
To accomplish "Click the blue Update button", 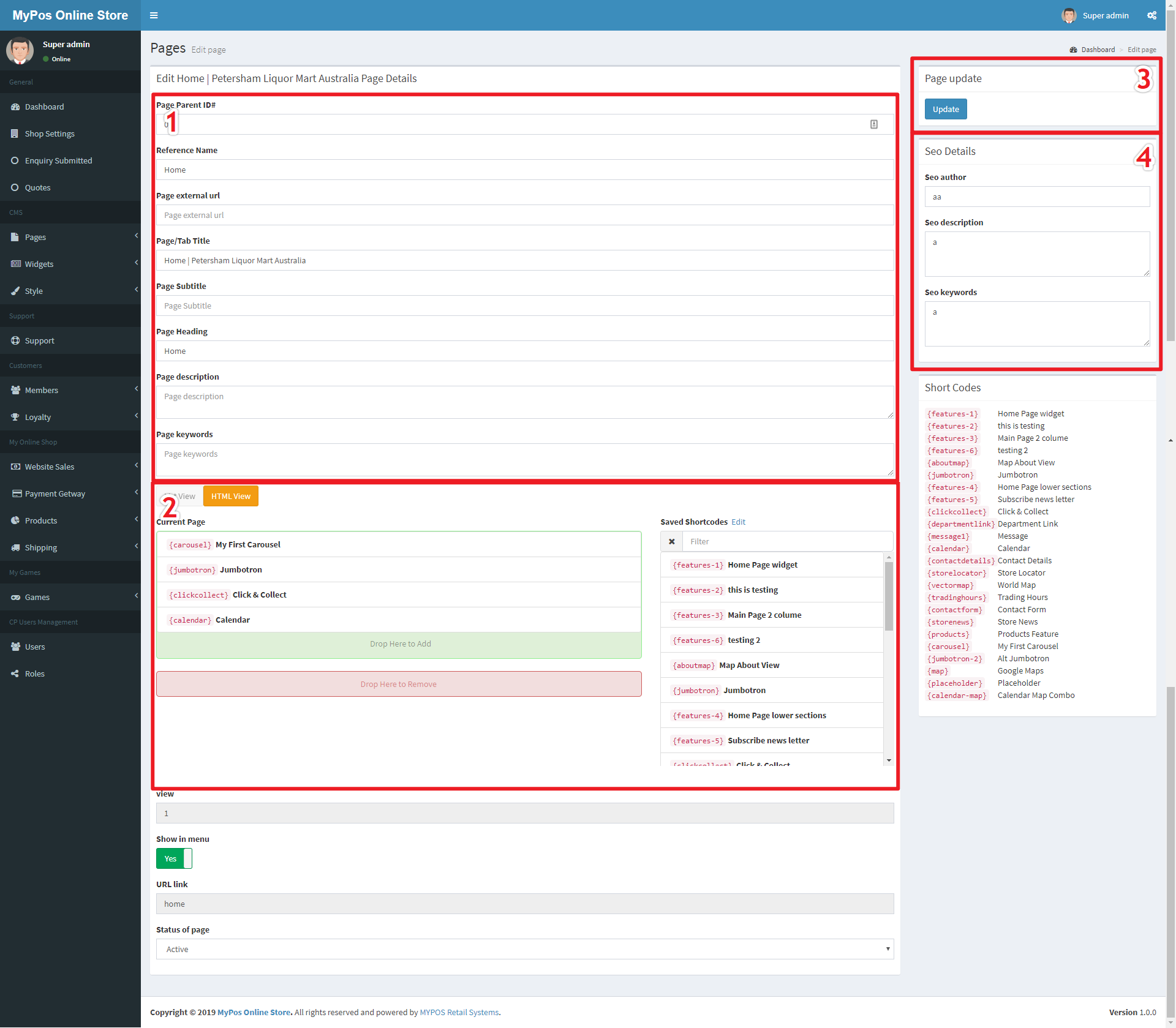I will (945, 109).
